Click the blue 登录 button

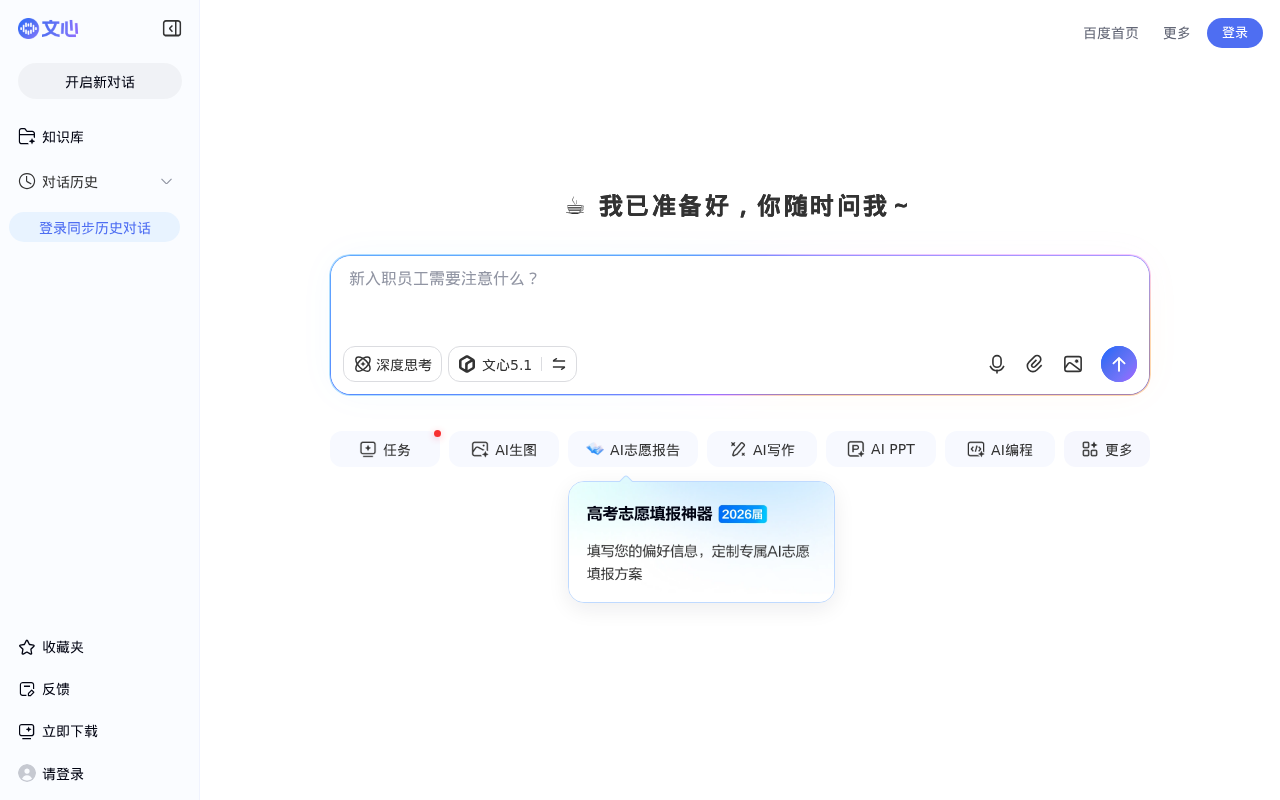point(1235,33)
